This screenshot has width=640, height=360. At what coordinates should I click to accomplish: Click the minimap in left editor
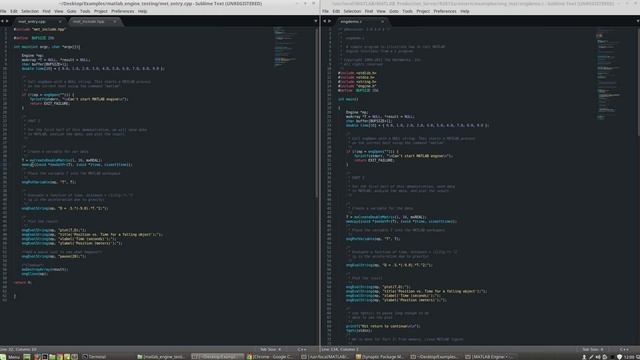284,47
